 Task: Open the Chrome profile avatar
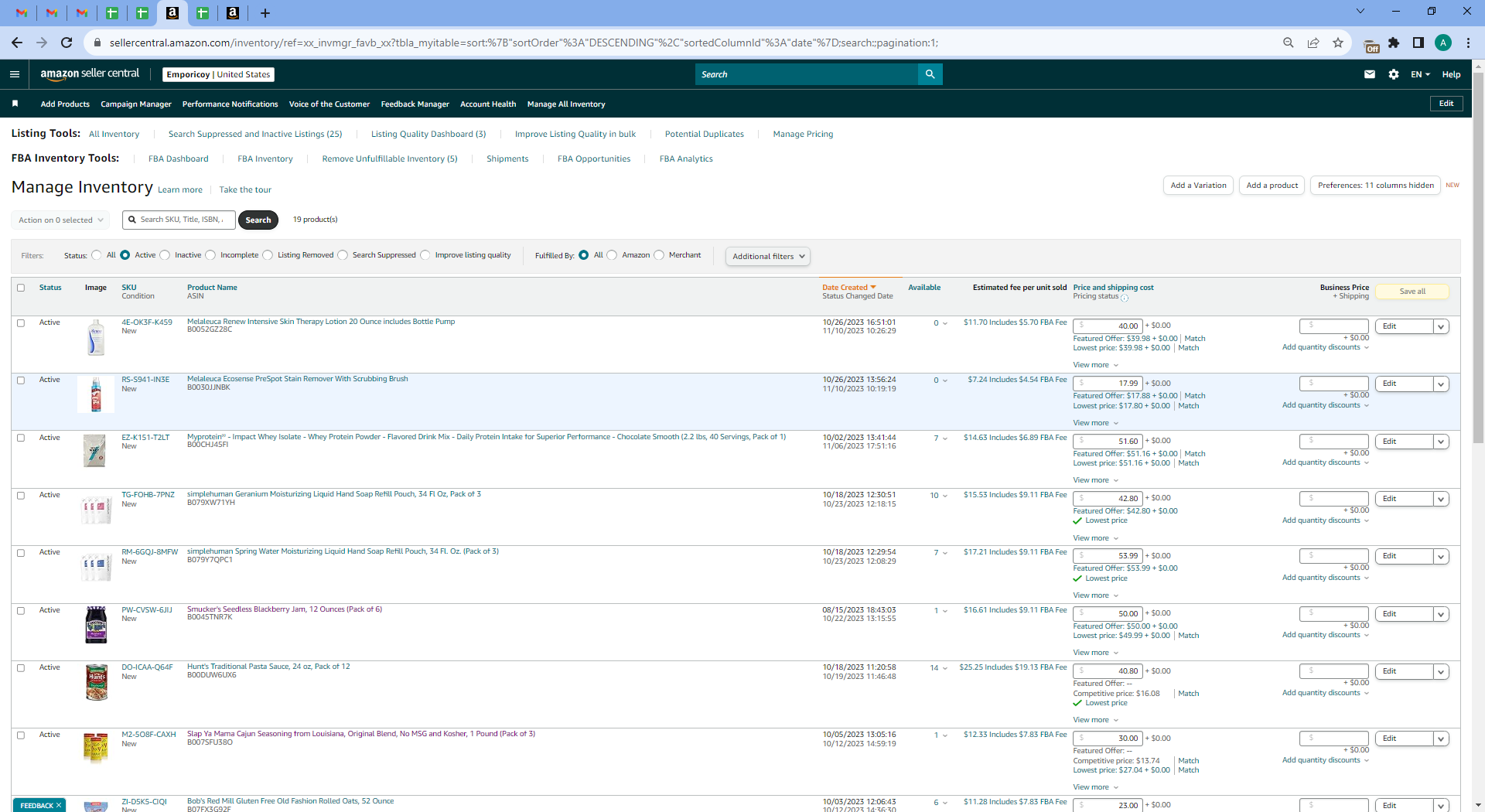pos(1443,43)
